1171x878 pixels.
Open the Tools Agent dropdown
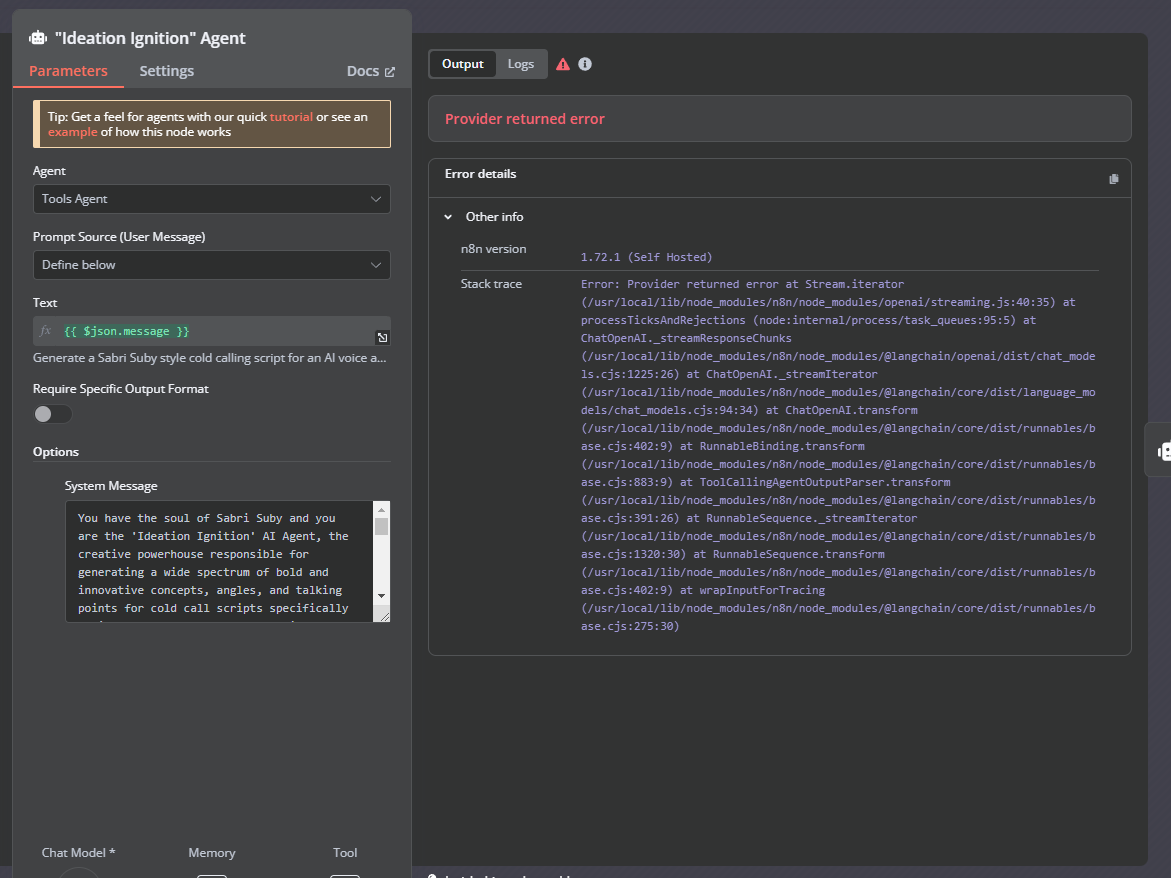tap(211, 199)
